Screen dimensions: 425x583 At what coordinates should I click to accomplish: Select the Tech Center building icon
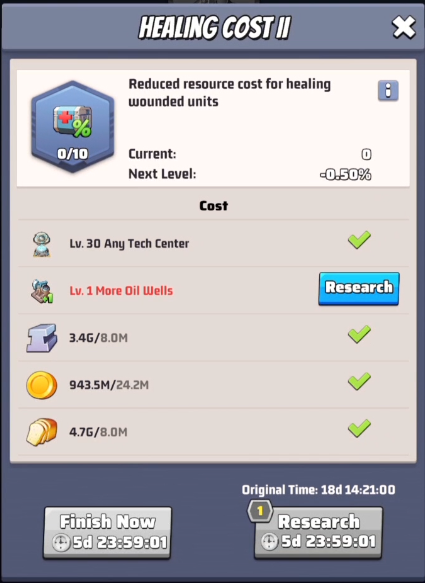click(x=42, y=244)
